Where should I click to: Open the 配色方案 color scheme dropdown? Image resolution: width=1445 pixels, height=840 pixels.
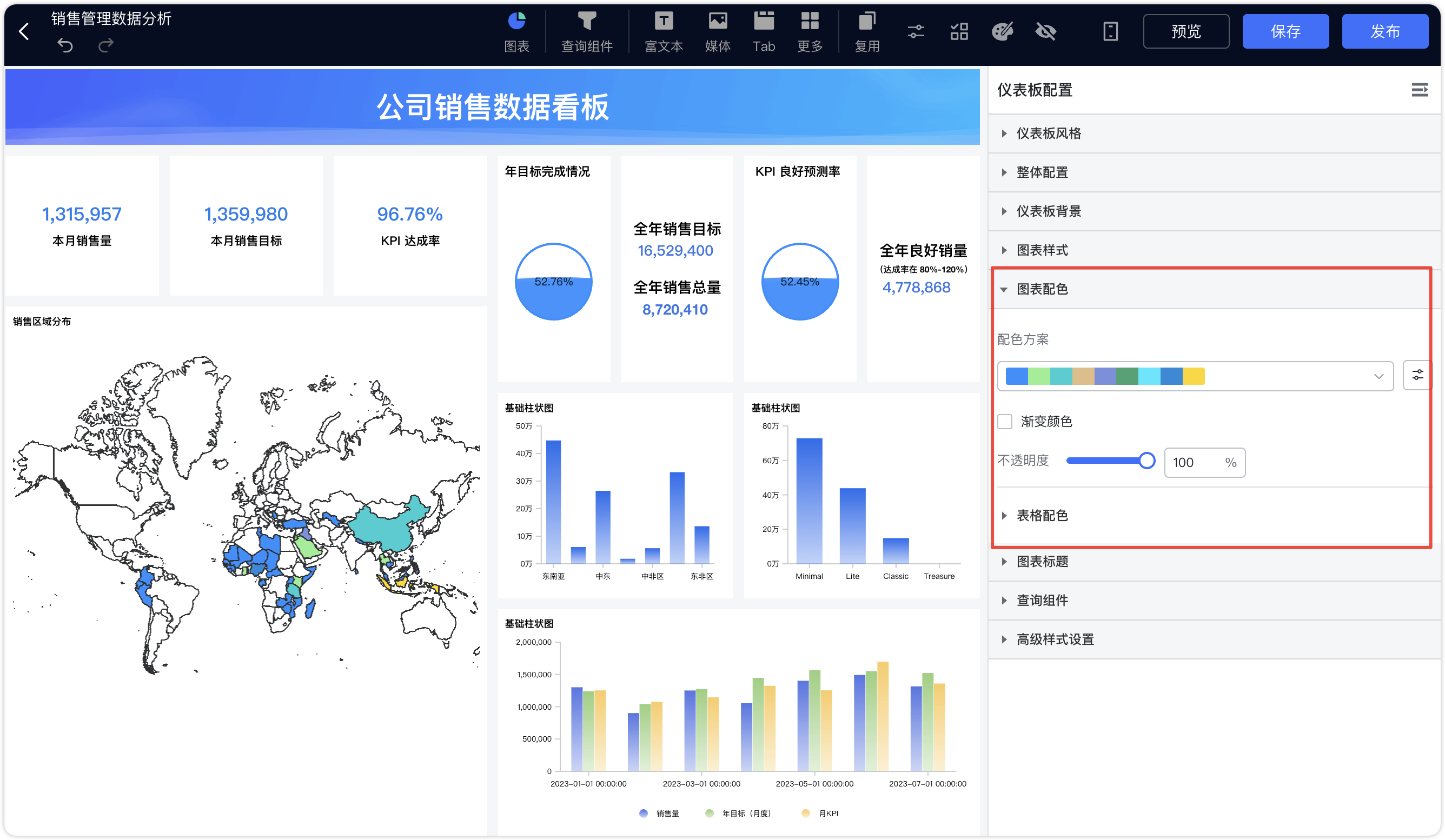click(1195, 376)
